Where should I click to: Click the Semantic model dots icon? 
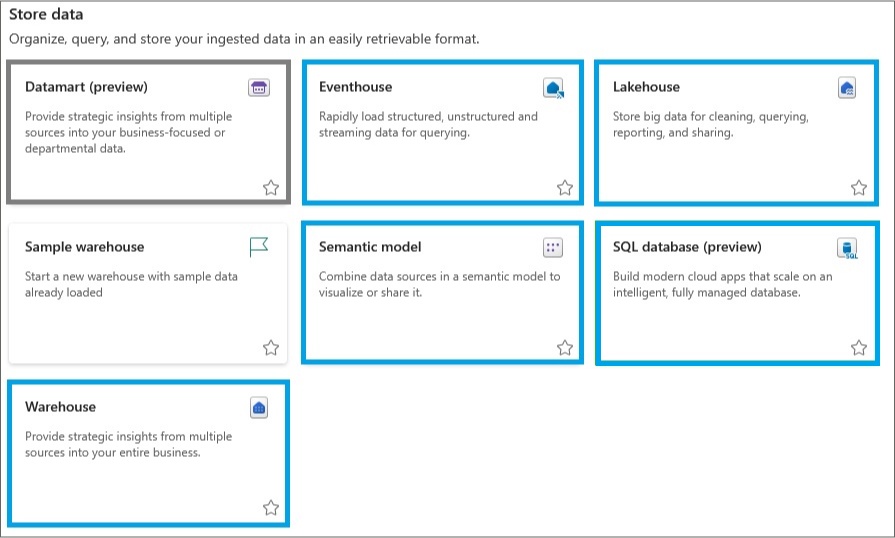[x=553, y=248]
